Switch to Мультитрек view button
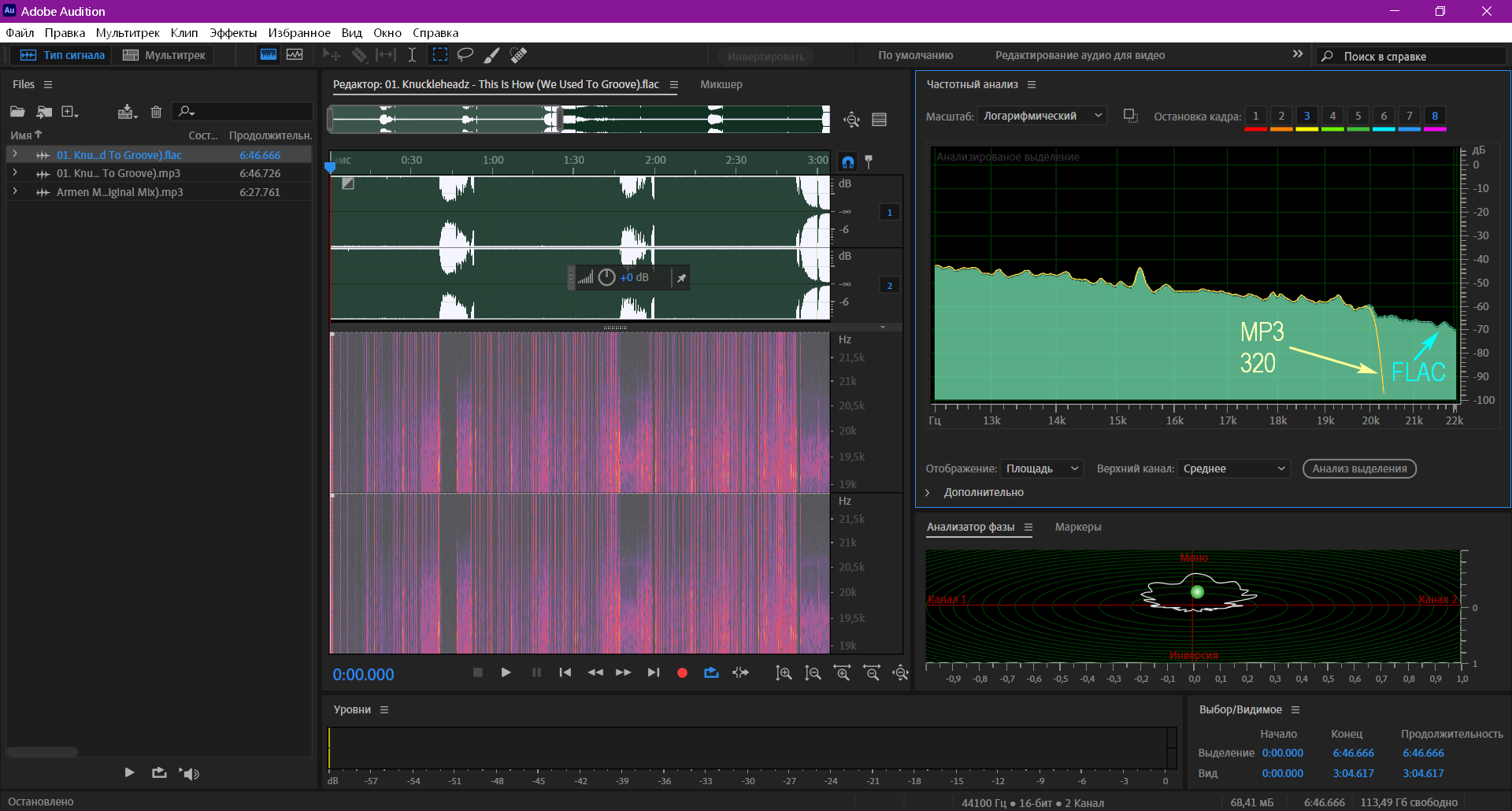The width and height of the screenshot is (1512, 811). tap(164, 55)
